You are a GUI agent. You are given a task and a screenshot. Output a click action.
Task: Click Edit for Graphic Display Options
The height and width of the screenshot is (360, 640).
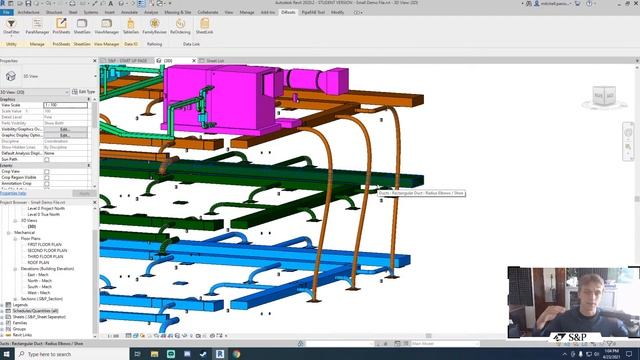point(65,135)
